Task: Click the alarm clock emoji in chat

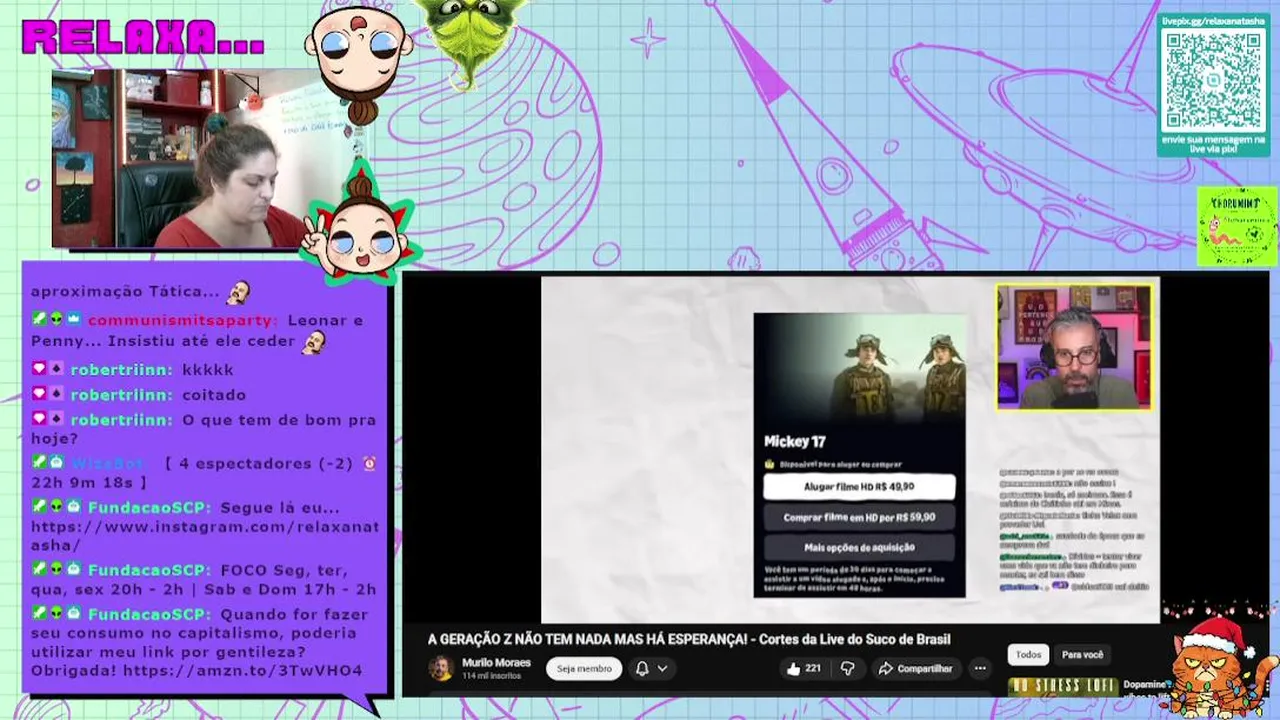Action: (369, 464)
